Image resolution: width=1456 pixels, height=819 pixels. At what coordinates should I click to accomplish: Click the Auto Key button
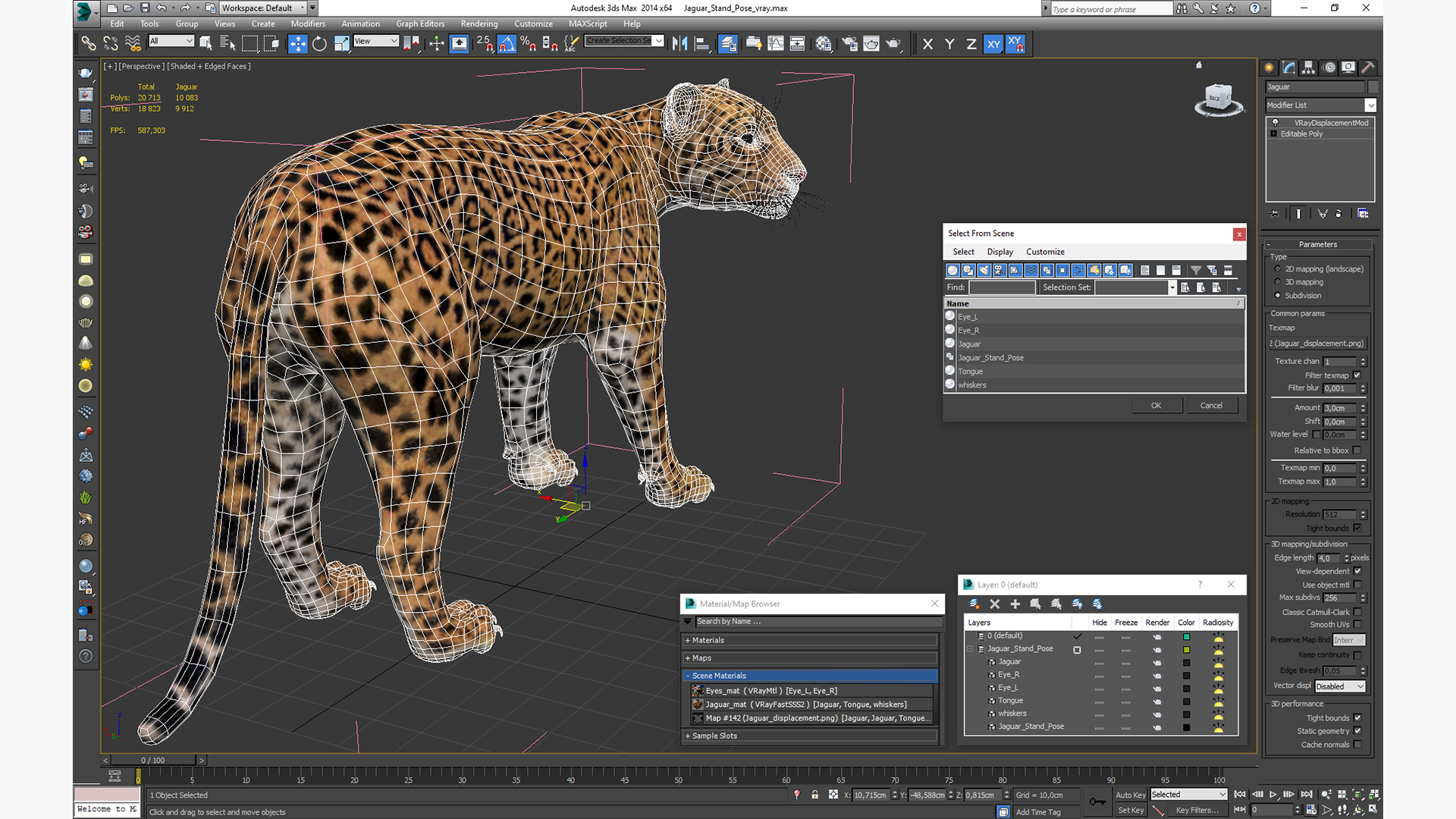[x=1131, y=795]
